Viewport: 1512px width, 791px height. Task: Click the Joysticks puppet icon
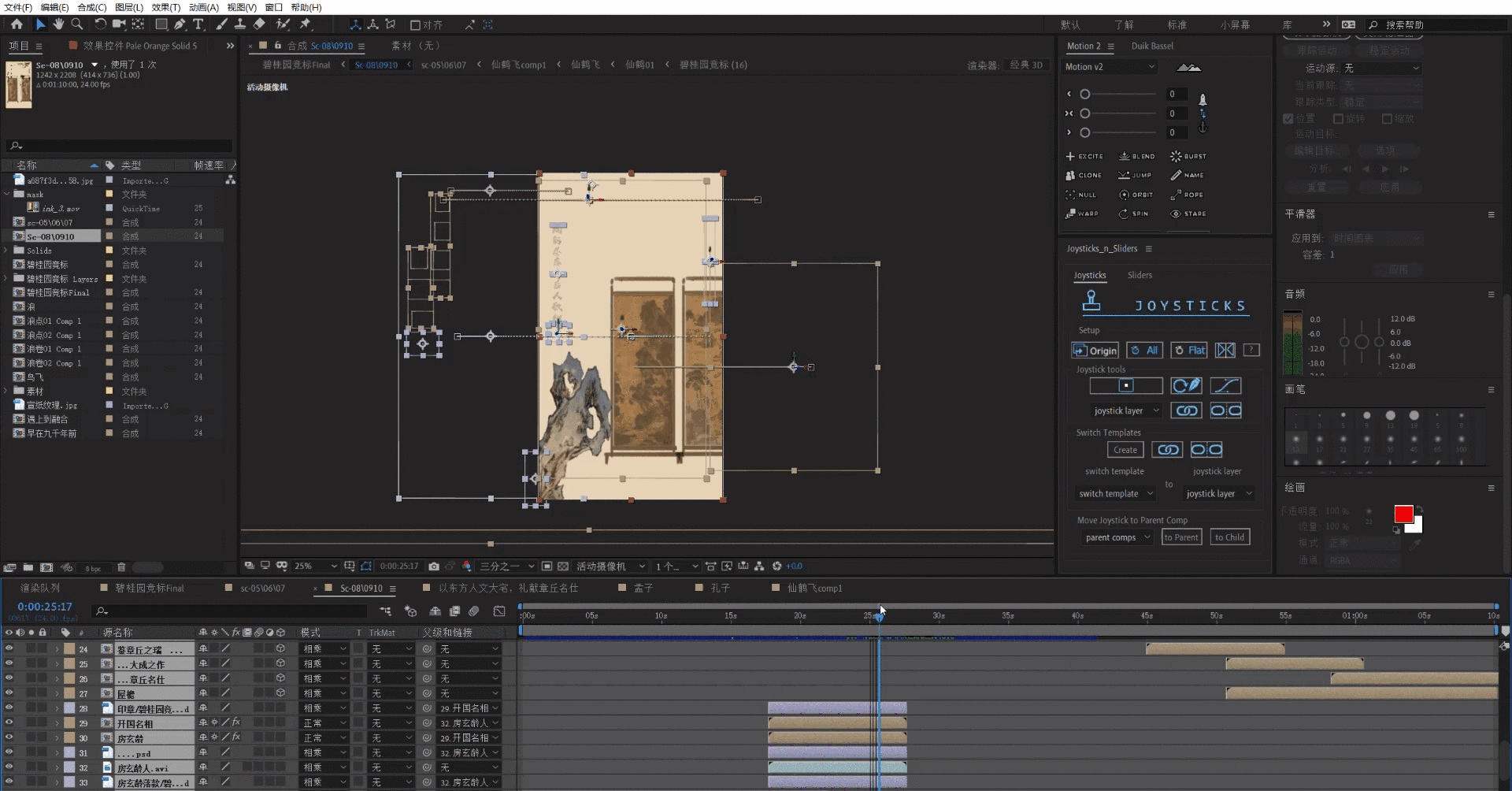pos(1091,302)
